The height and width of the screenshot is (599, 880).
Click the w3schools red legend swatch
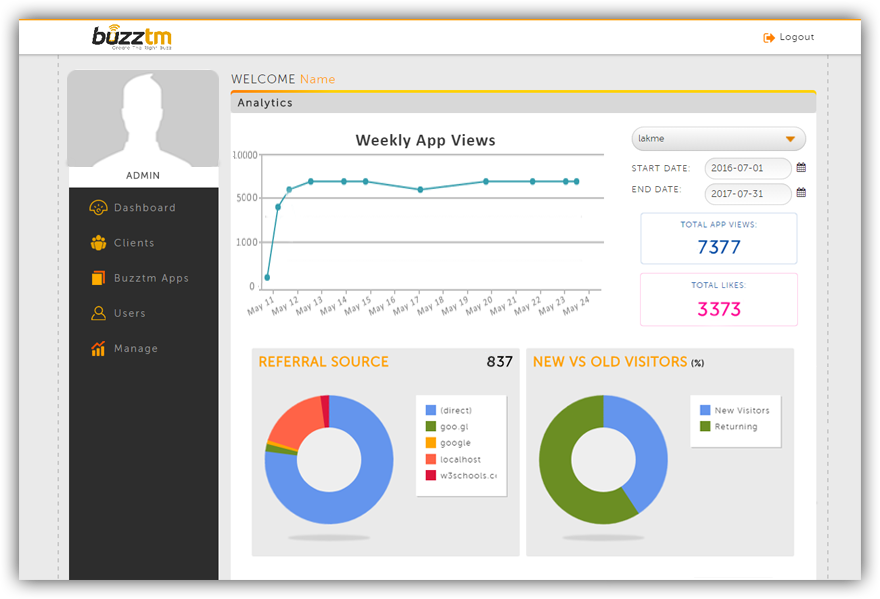coord(430,475)
